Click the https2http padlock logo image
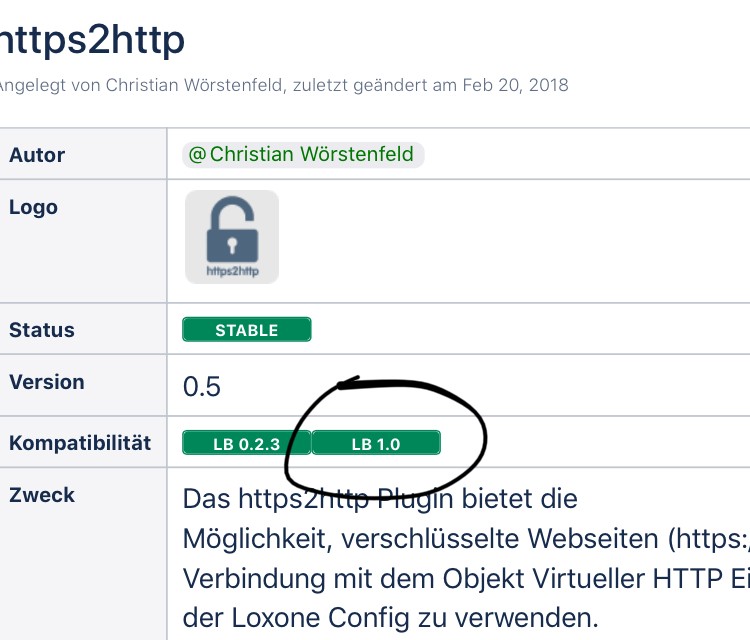The image size is (750, 640). 231,231
